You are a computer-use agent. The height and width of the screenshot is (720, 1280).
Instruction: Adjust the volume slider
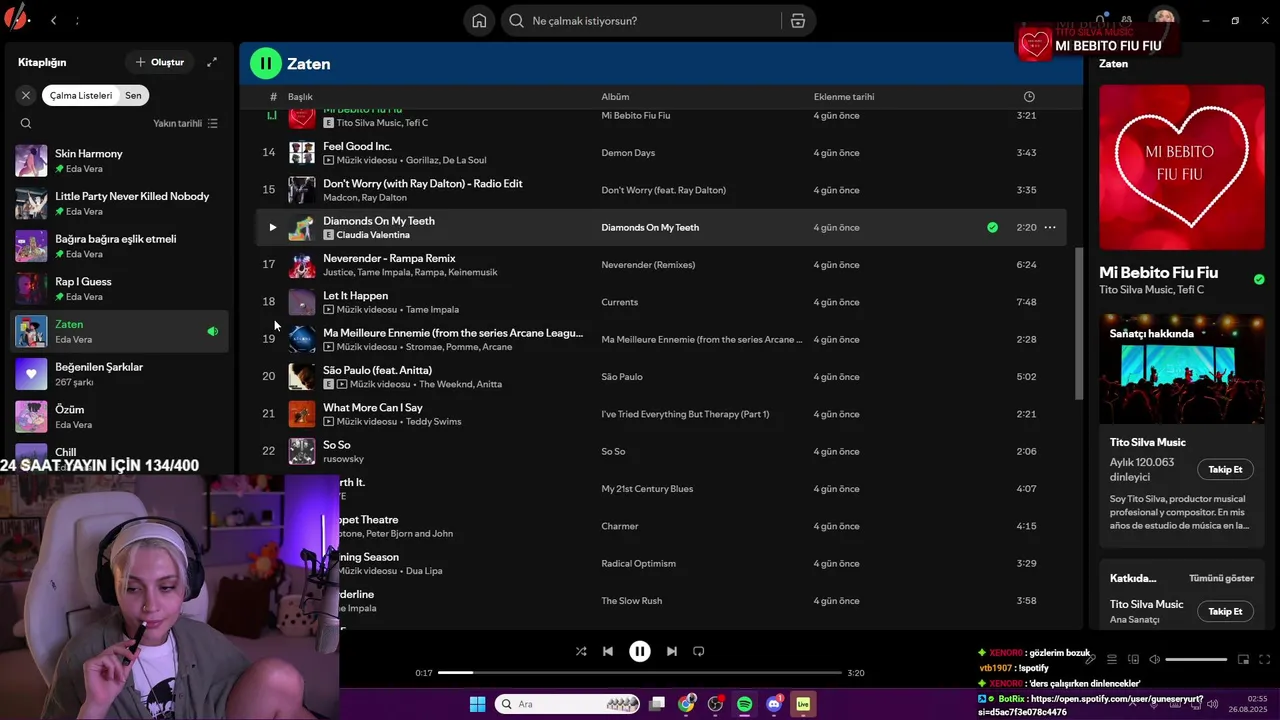[x=1196, y=659]
